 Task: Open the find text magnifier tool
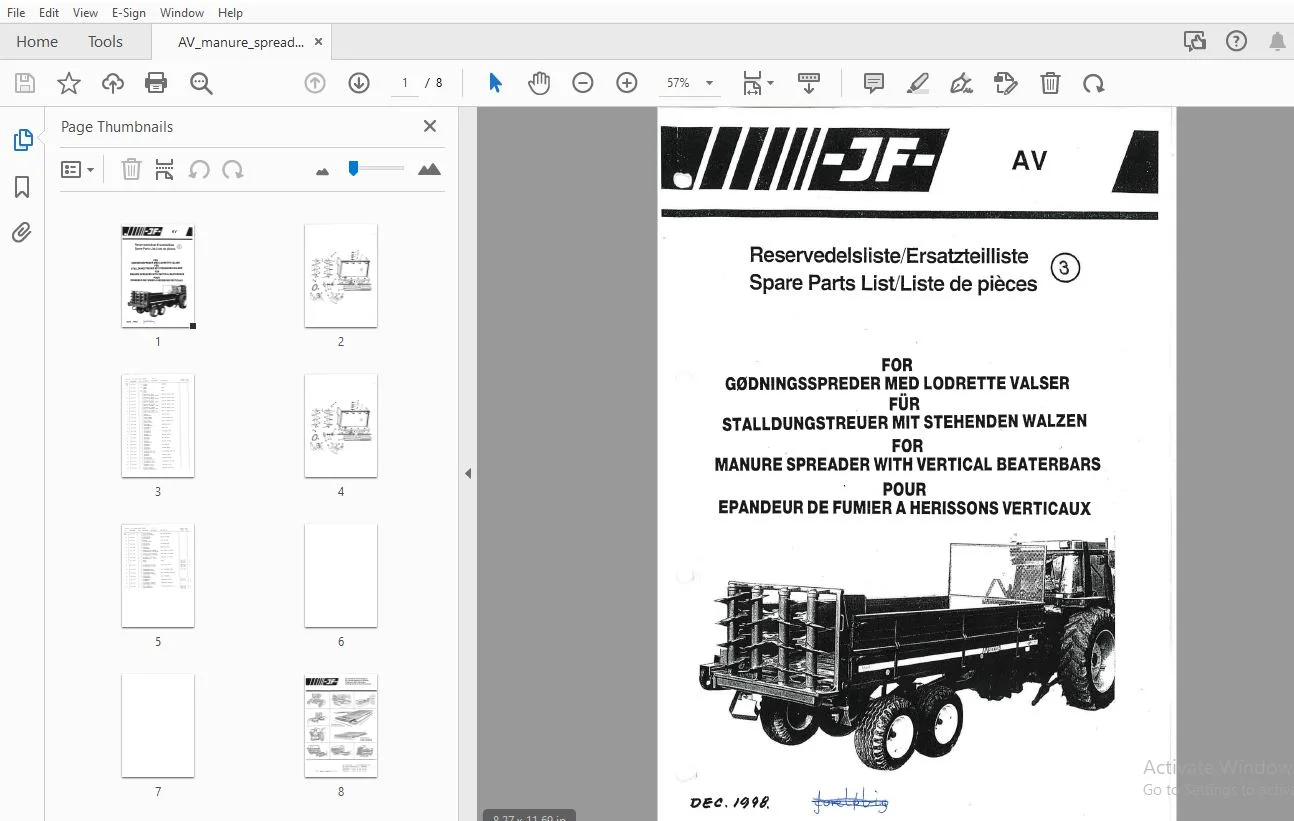pyautogui.click(x=201, y=83)
